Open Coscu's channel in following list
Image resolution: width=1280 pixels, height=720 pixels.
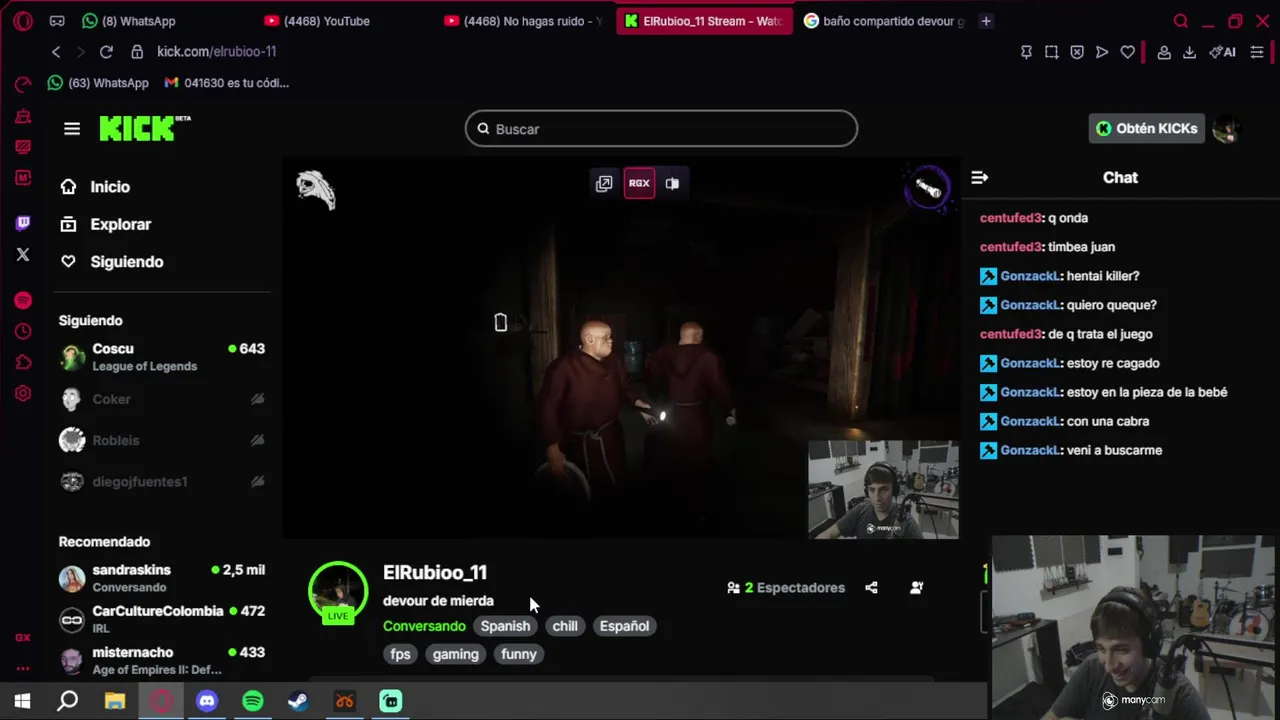point(162,357)
